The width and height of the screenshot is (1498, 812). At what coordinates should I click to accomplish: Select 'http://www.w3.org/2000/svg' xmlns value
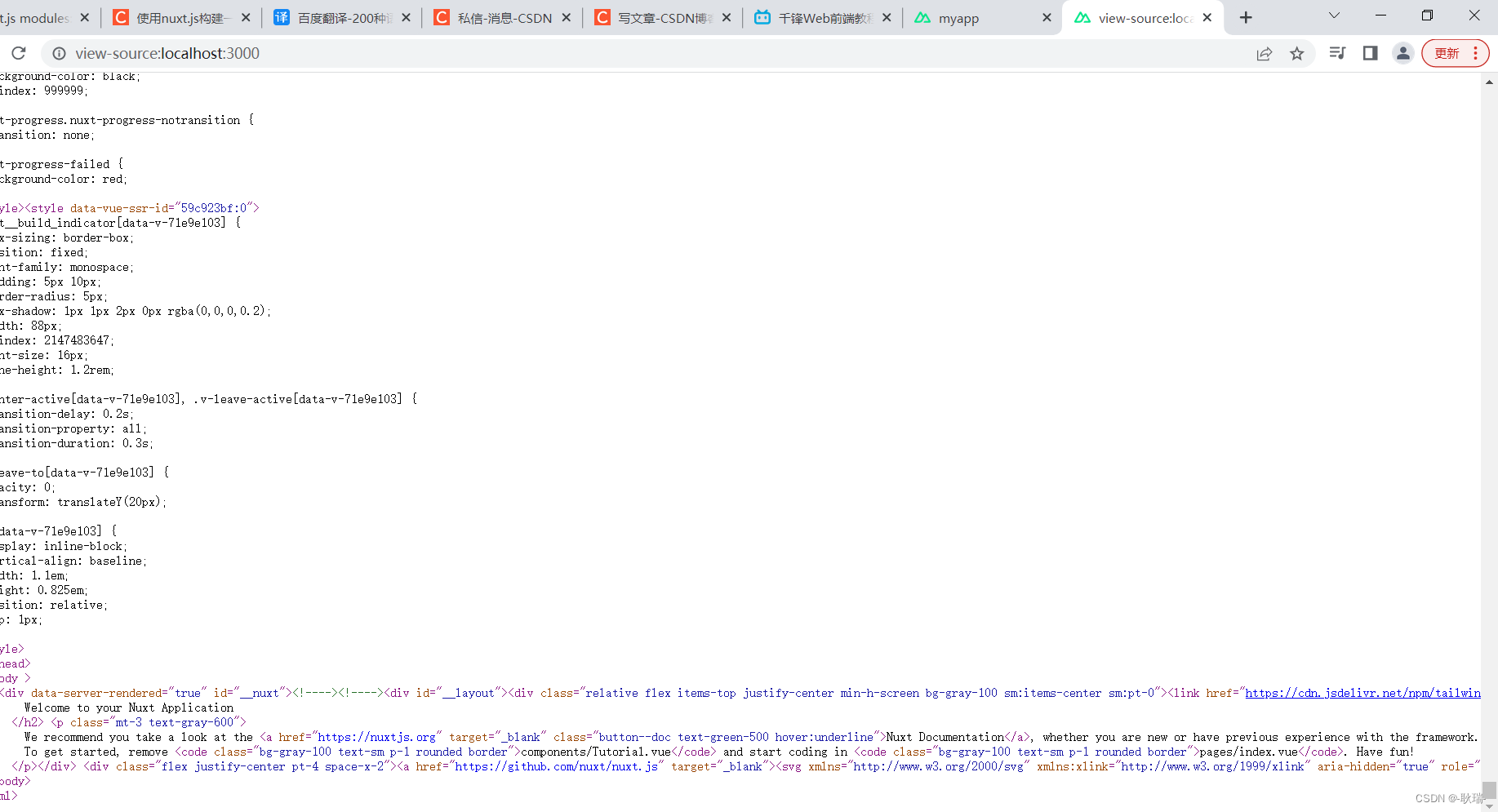coord(939,766)
